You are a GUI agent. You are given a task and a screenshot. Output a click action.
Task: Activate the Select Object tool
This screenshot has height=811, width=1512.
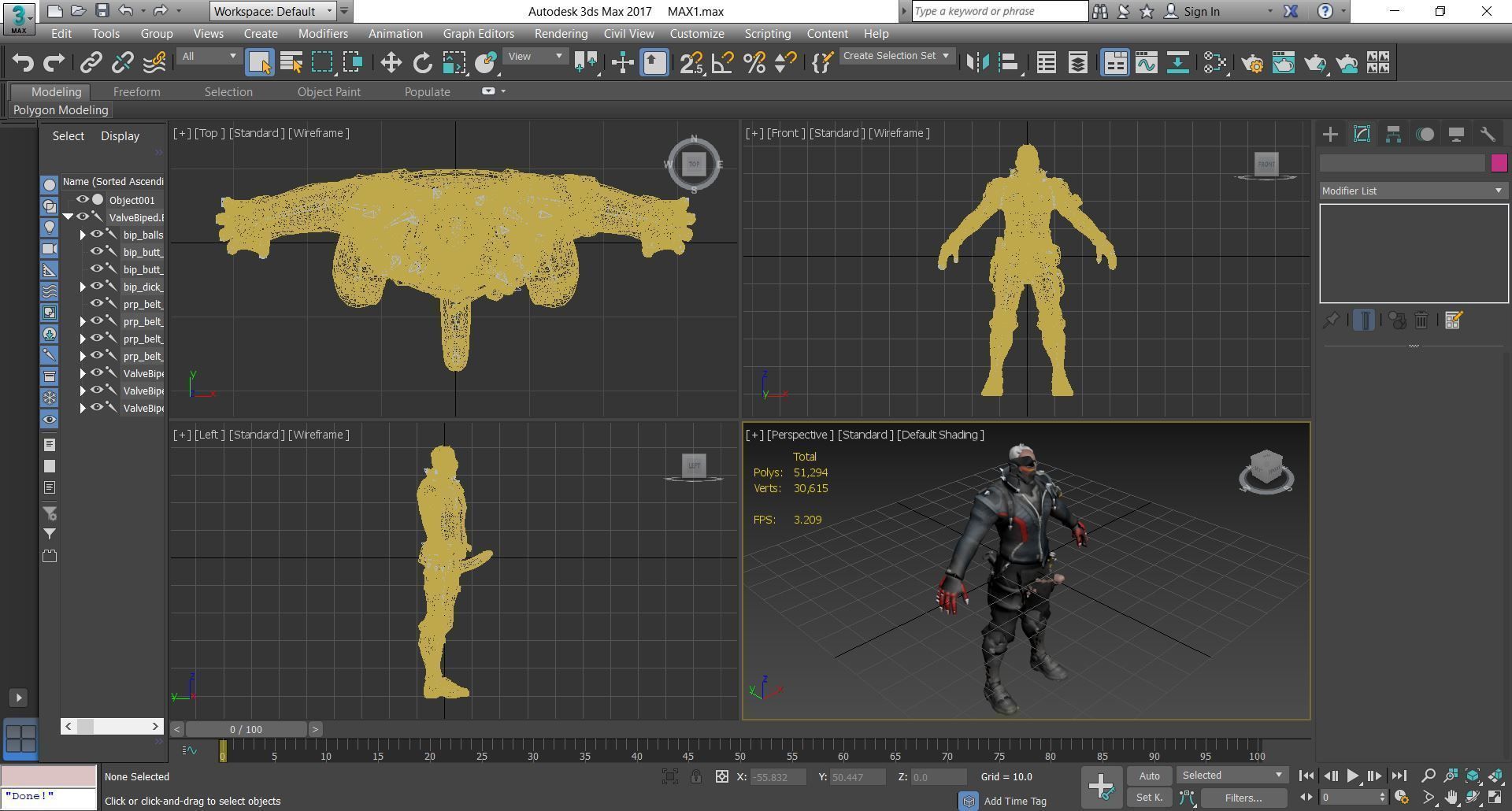pyautogui.click(x=259, y=63)
